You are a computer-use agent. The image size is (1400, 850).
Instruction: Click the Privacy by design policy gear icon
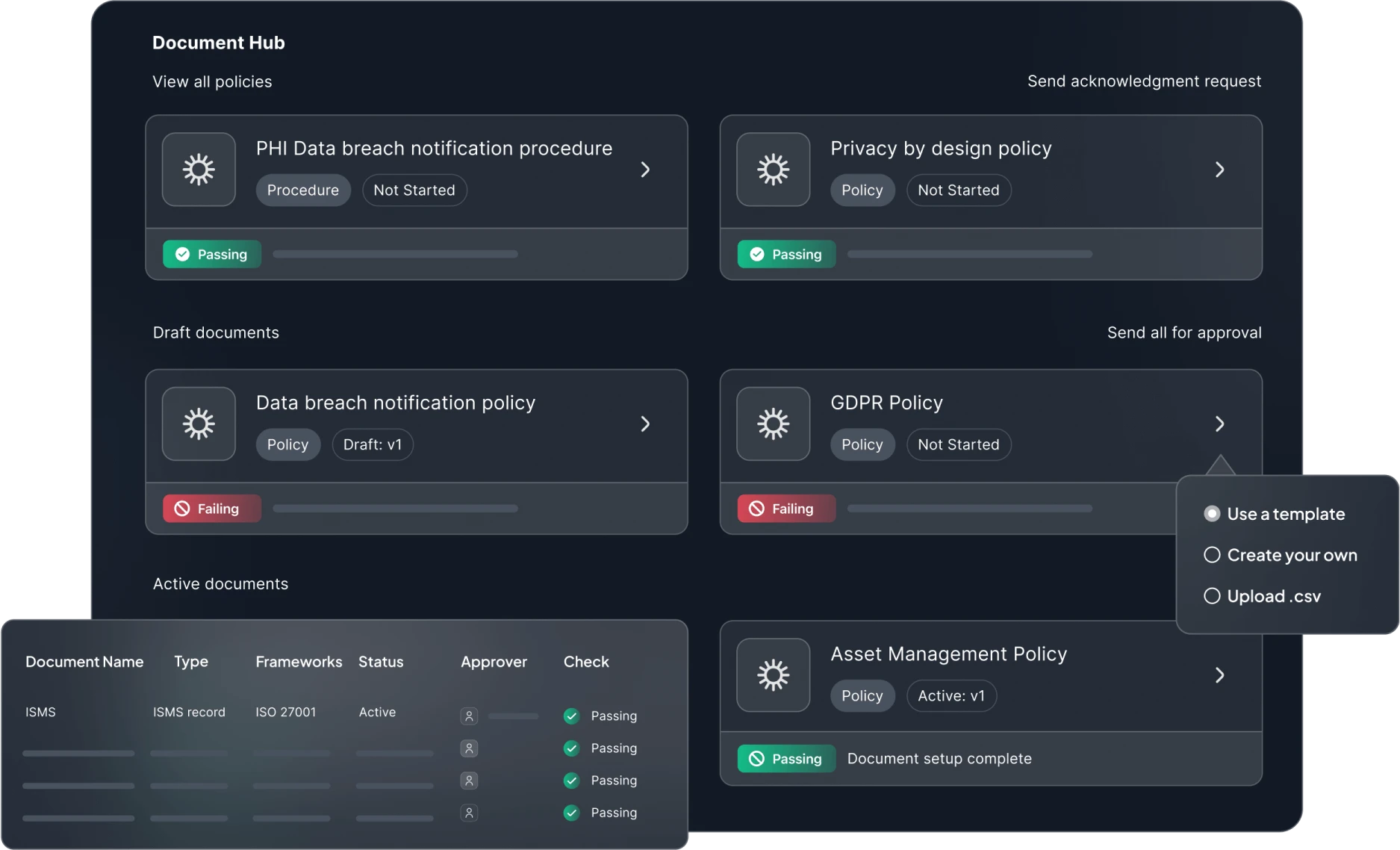point(773,170)
